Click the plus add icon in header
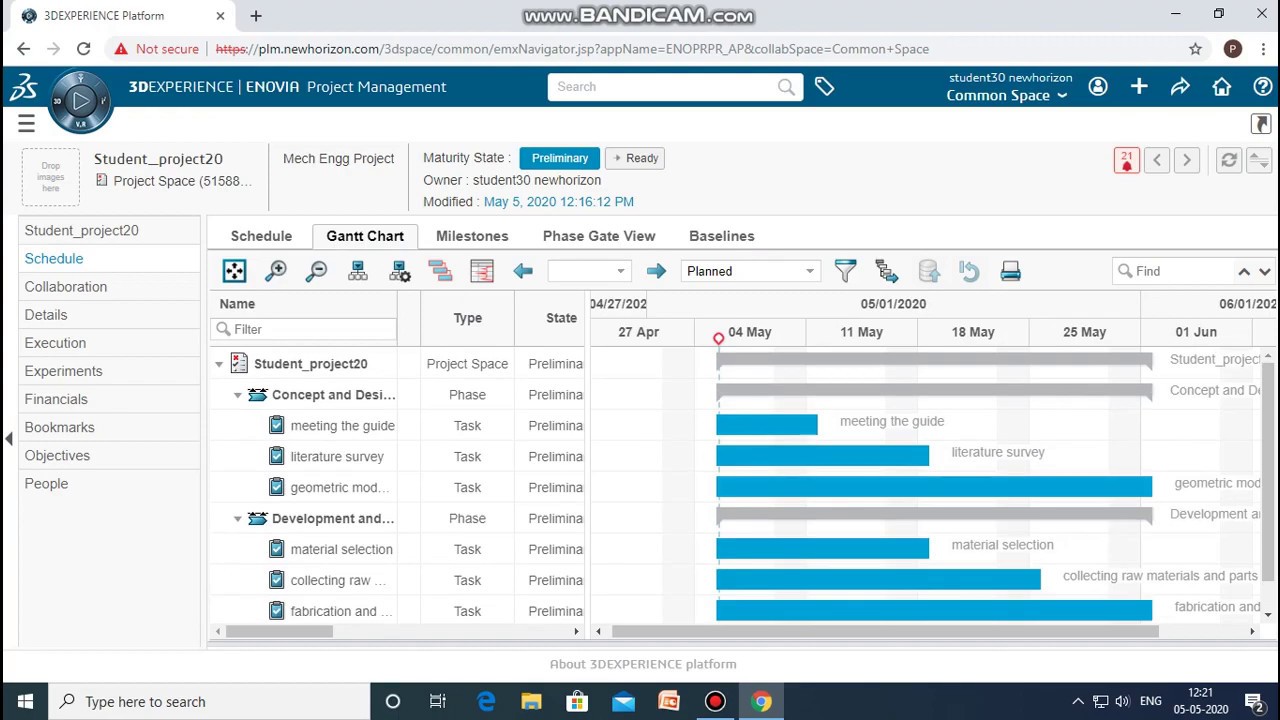1280x720 pixels. pos(1139,87)
